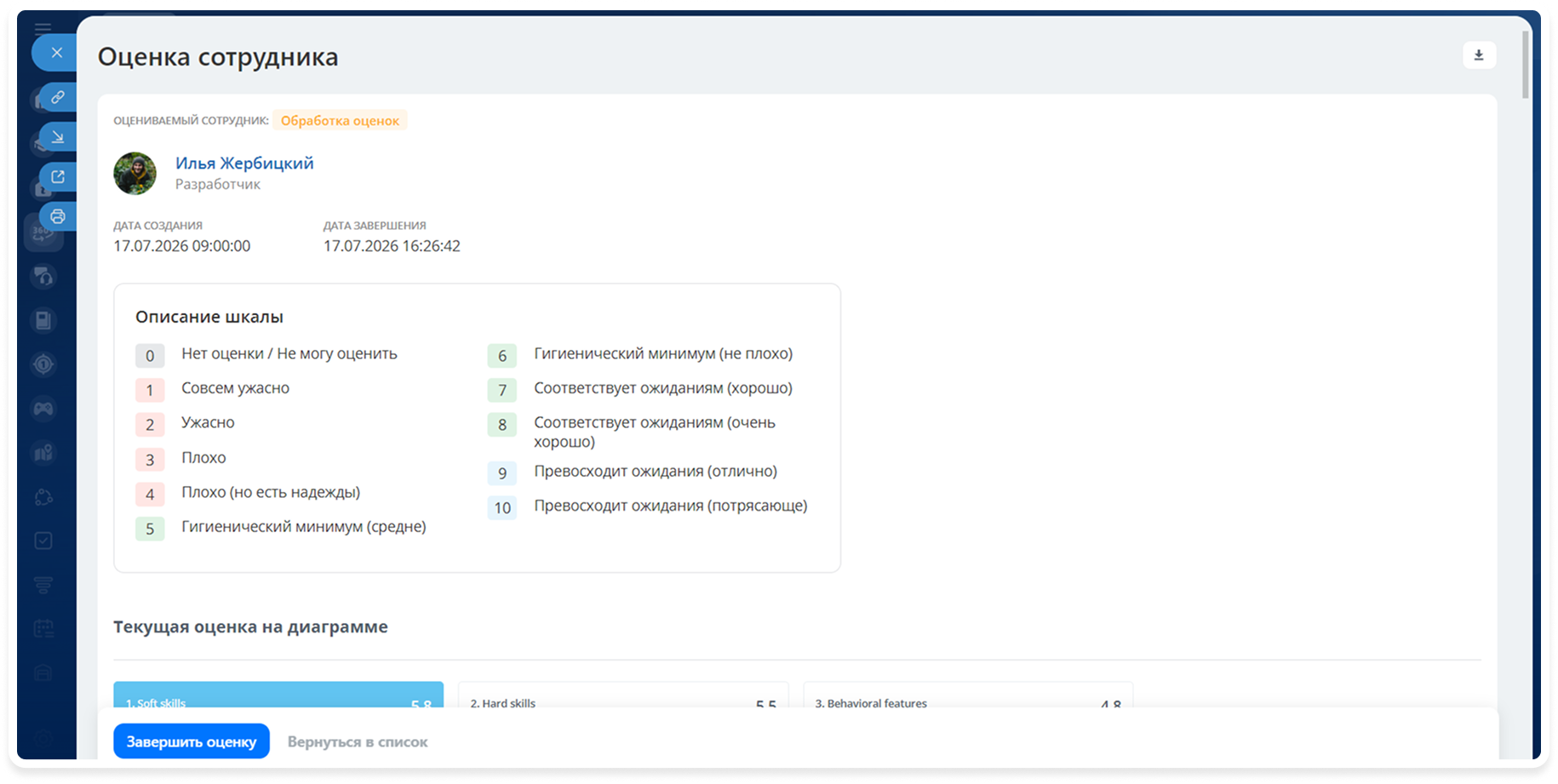Viewport: 1558px width, 784px height.
Task: Open the gamepad sidebar icon
Action: [43, 409]
